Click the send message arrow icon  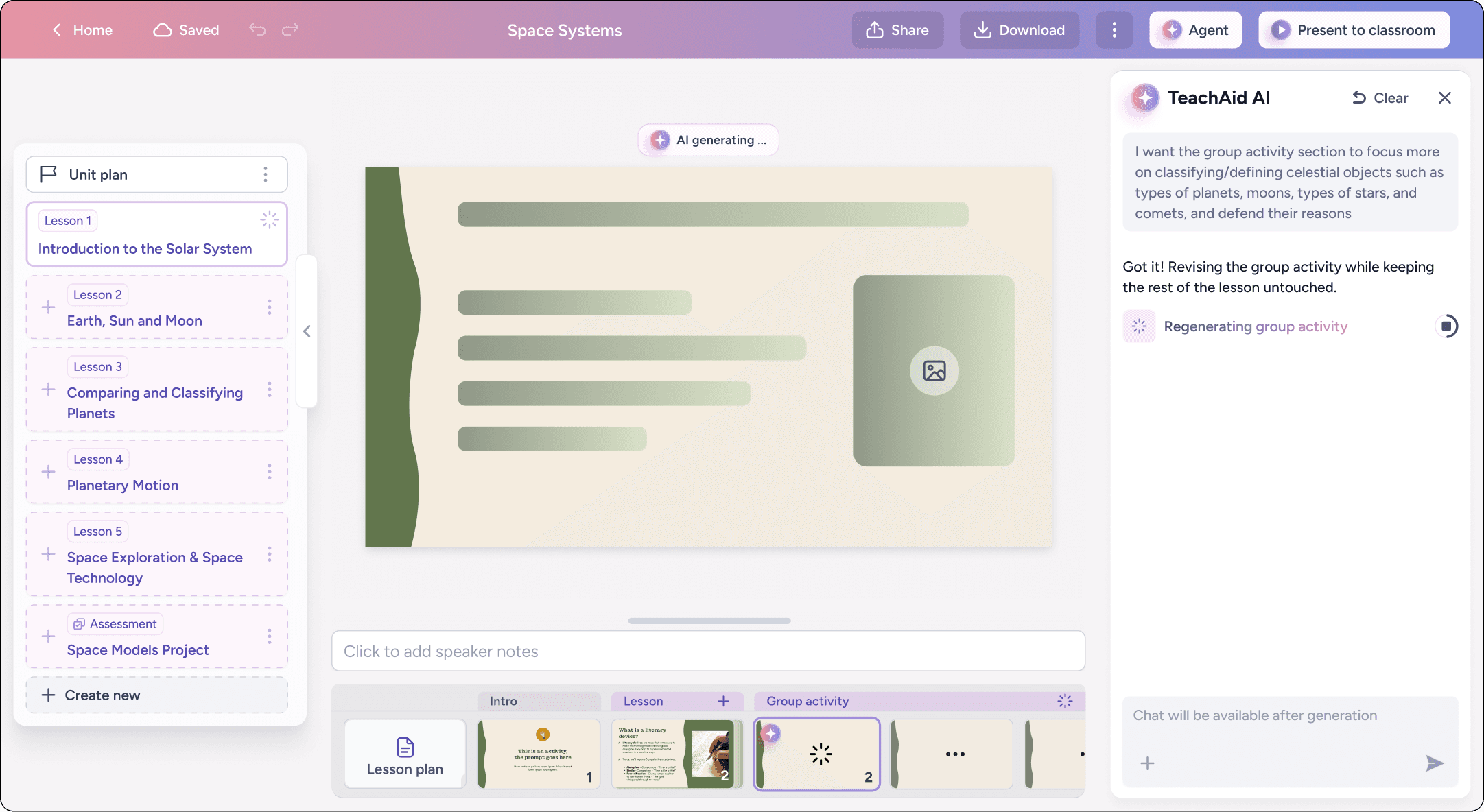(1435, 763)
